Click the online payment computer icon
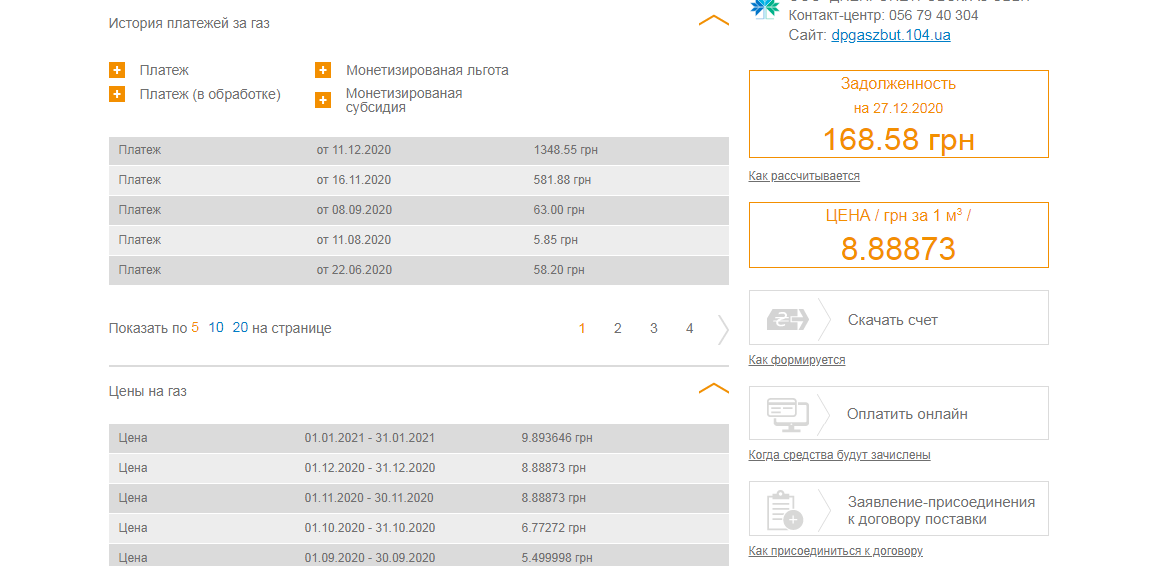The width and height of the screenshot is (1167, 566). (787, 414)
